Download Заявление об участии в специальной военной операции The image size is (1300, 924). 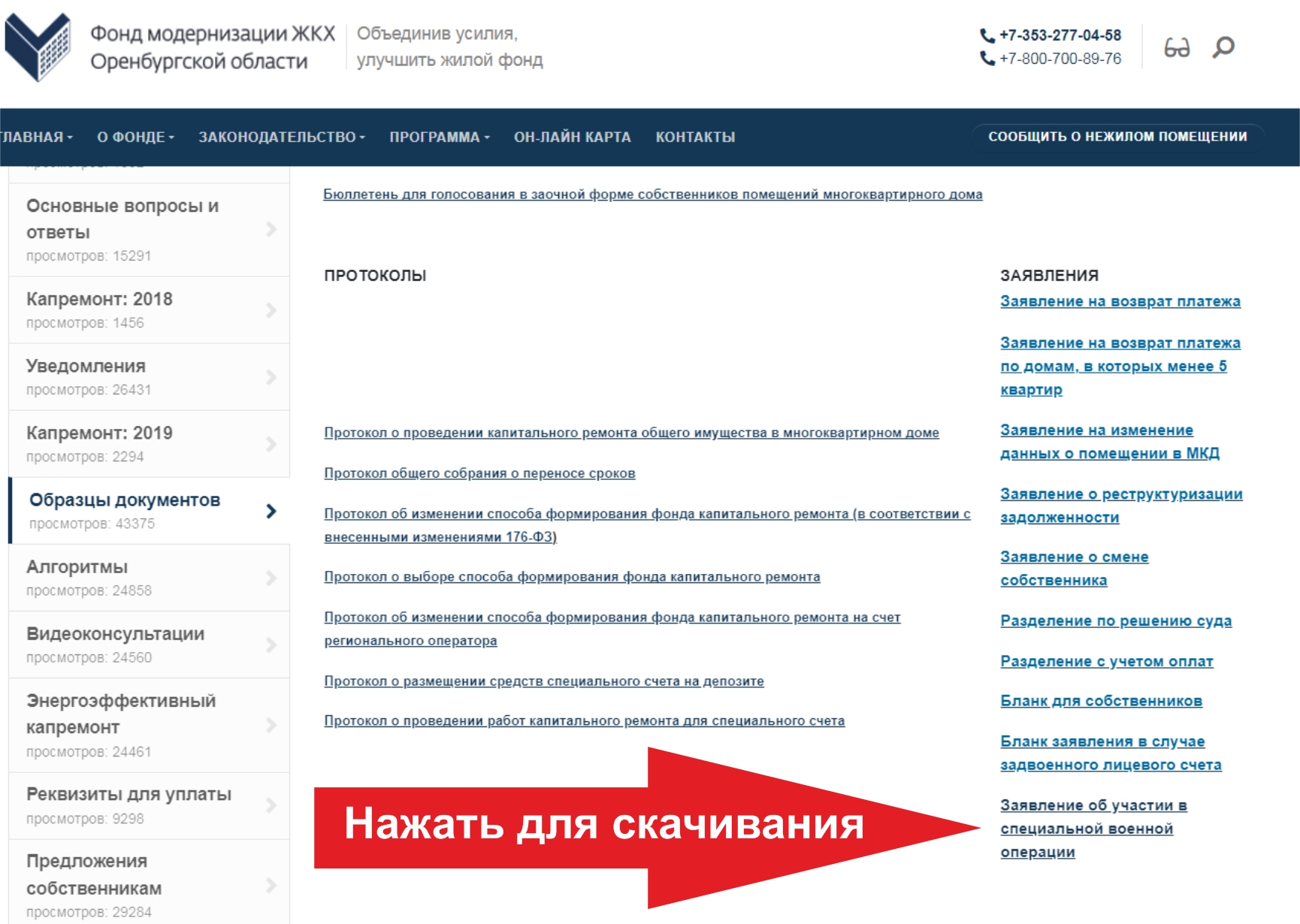pyautogui.click(x=1093, y=829)
